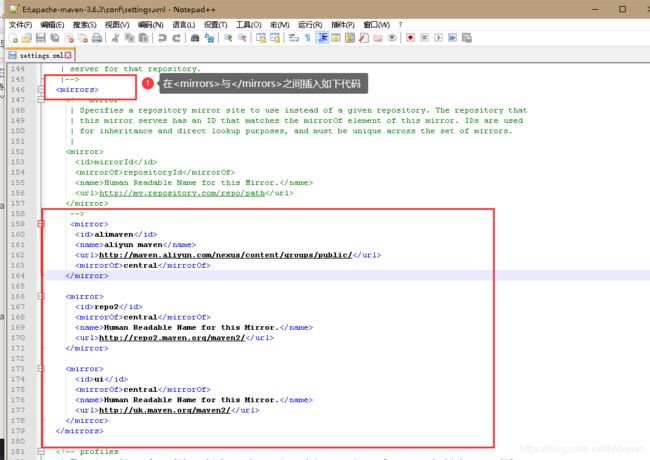Zoom out using the magnifier minus icon
The height and width of the screenshot is (460, 650).
[x=242, y=38]
